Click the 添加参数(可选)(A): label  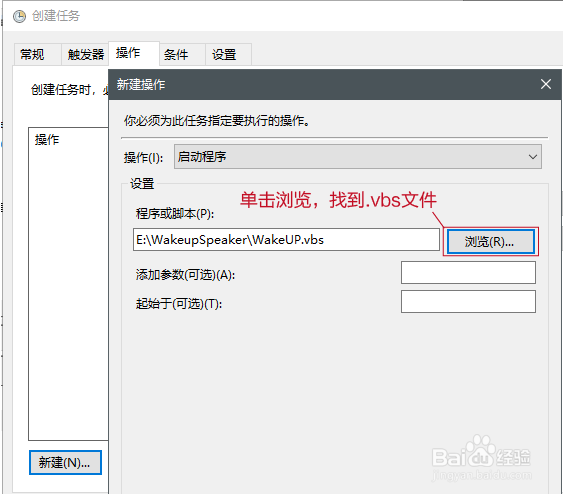185,275
